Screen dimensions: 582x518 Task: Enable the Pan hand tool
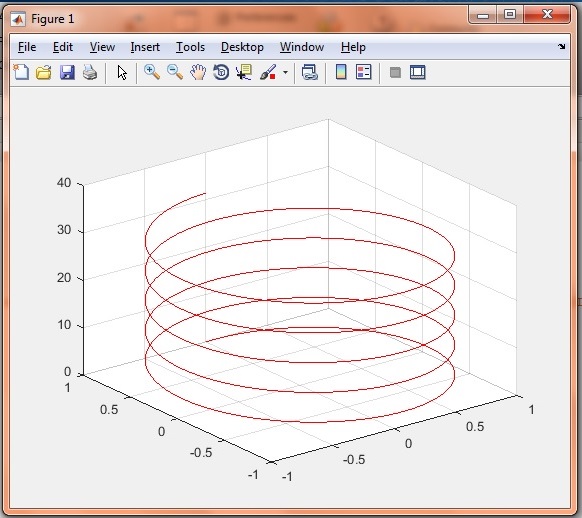tap(198, 72)
